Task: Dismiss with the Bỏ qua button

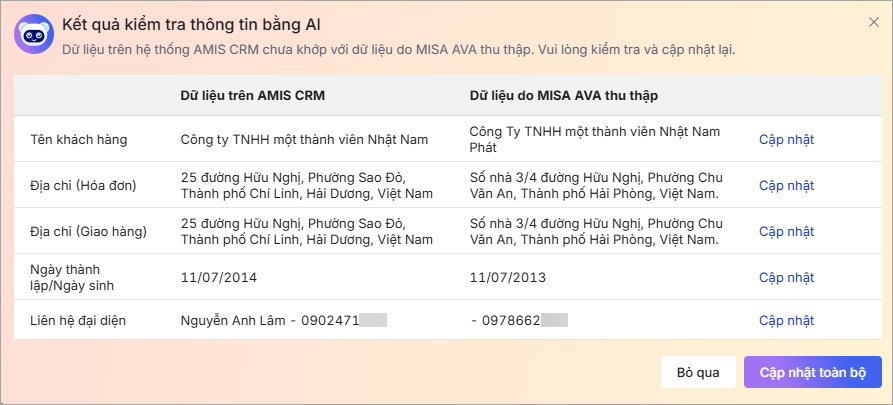Action: coord(698,373)
